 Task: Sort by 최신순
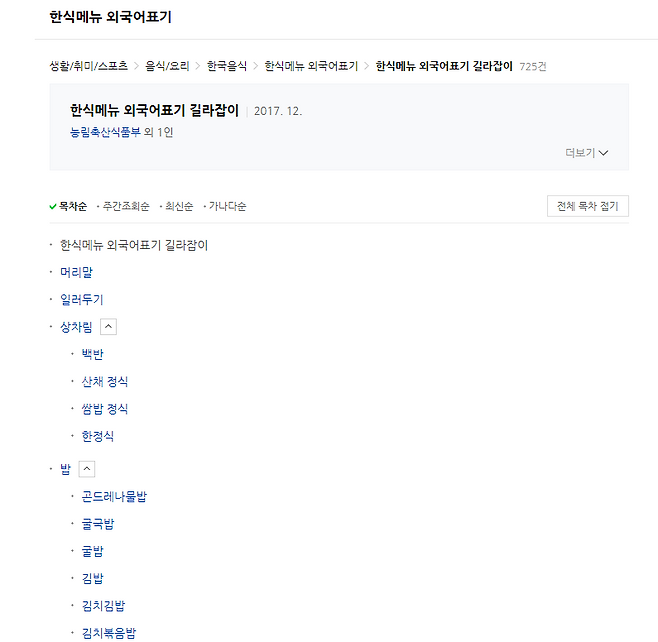[x=180, y=206]
